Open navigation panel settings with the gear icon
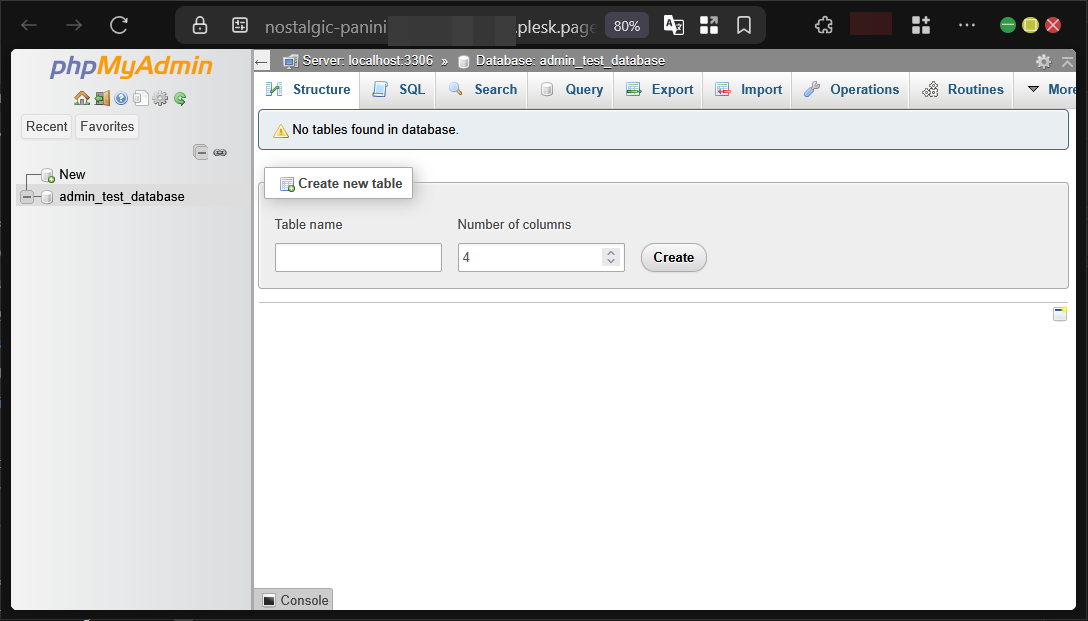 click(x=160, y=98)
